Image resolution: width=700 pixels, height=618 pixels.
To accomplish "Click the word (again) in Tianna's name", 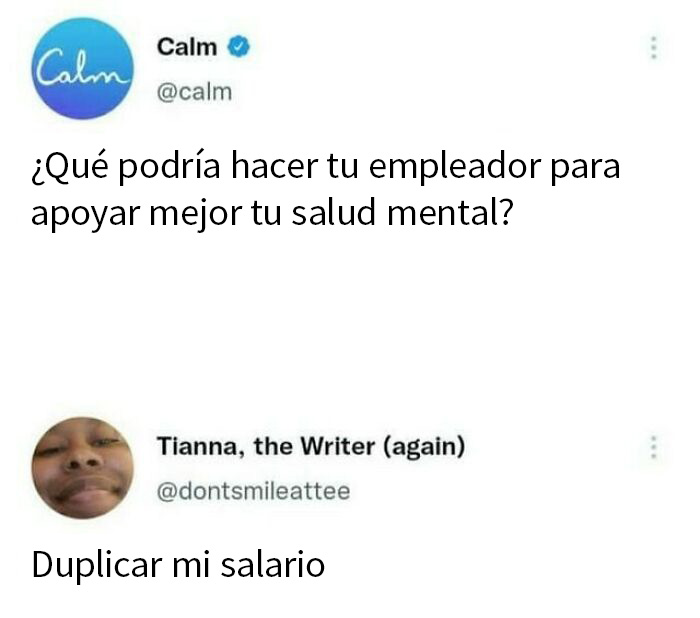I will [424, 447].
